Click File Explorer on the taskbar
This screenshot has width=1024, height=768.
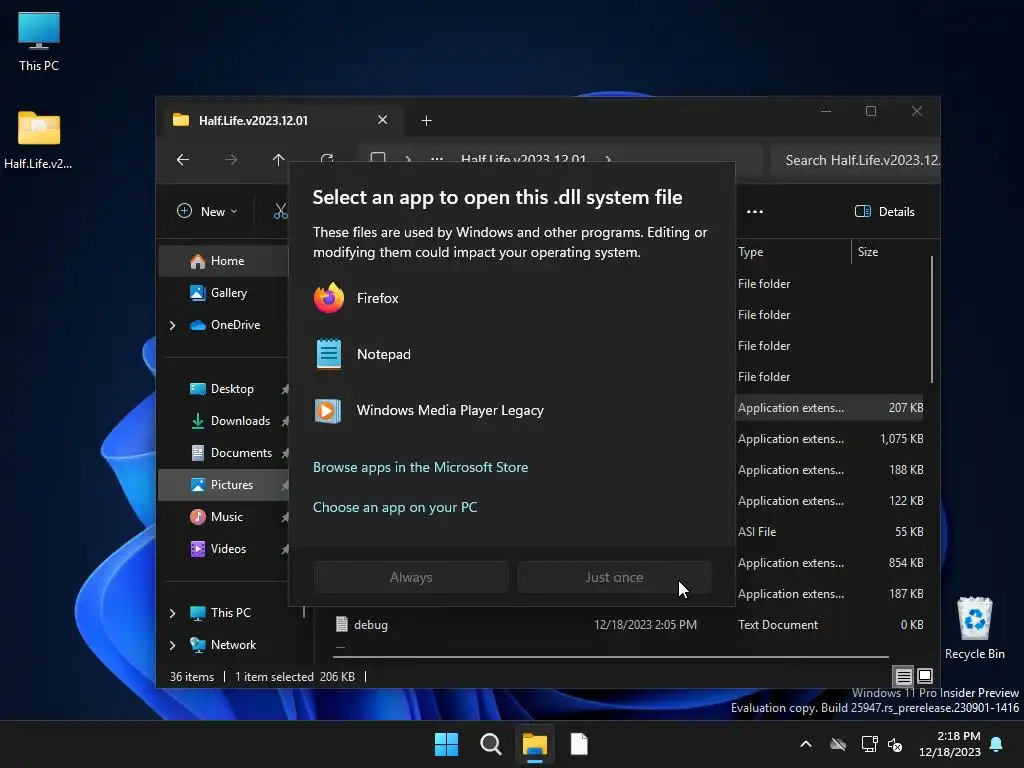tap(535, 744)
